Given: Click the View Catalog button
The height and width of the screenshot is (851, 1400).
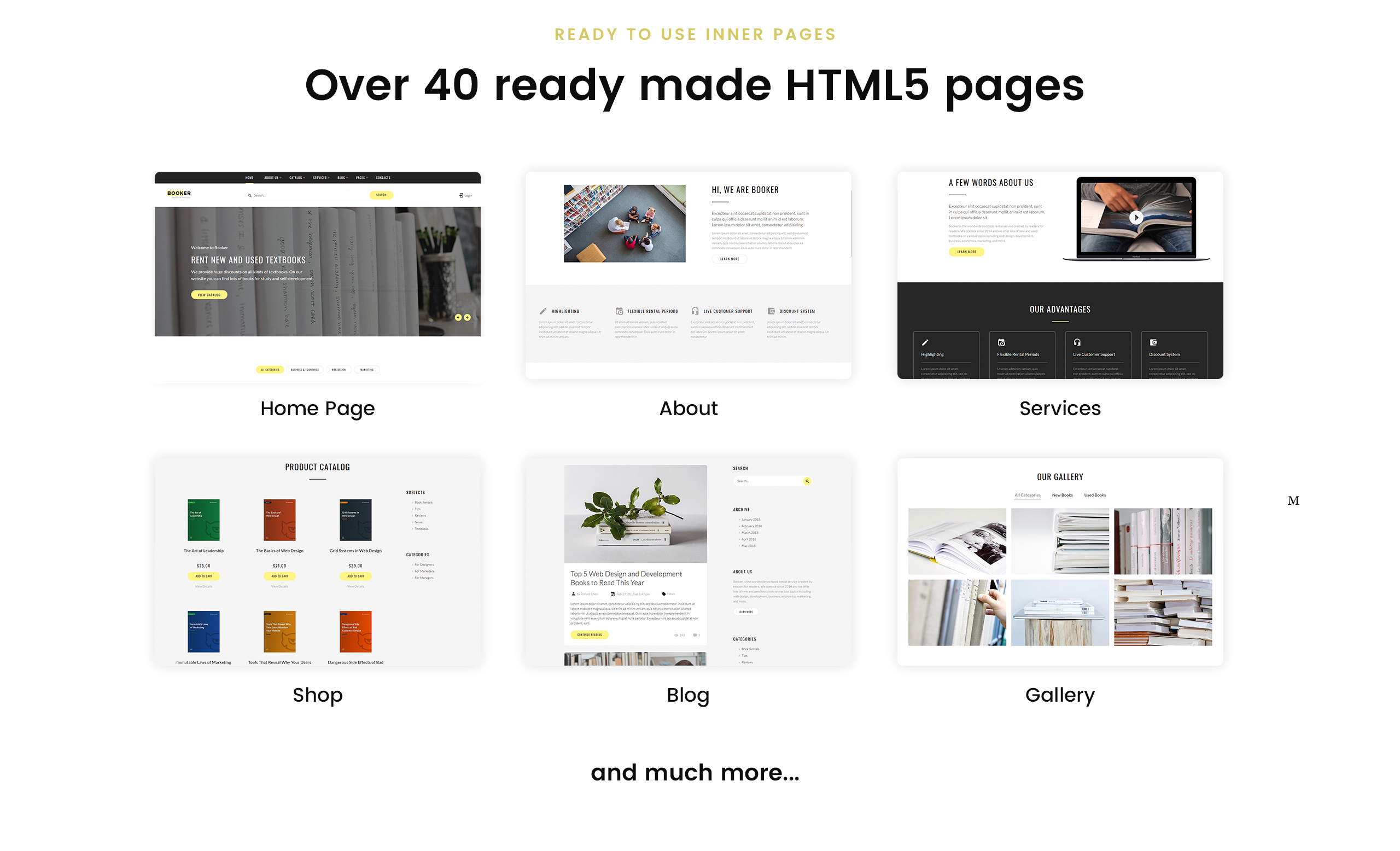Looking at the screenshot, I should tap(209, 295).
